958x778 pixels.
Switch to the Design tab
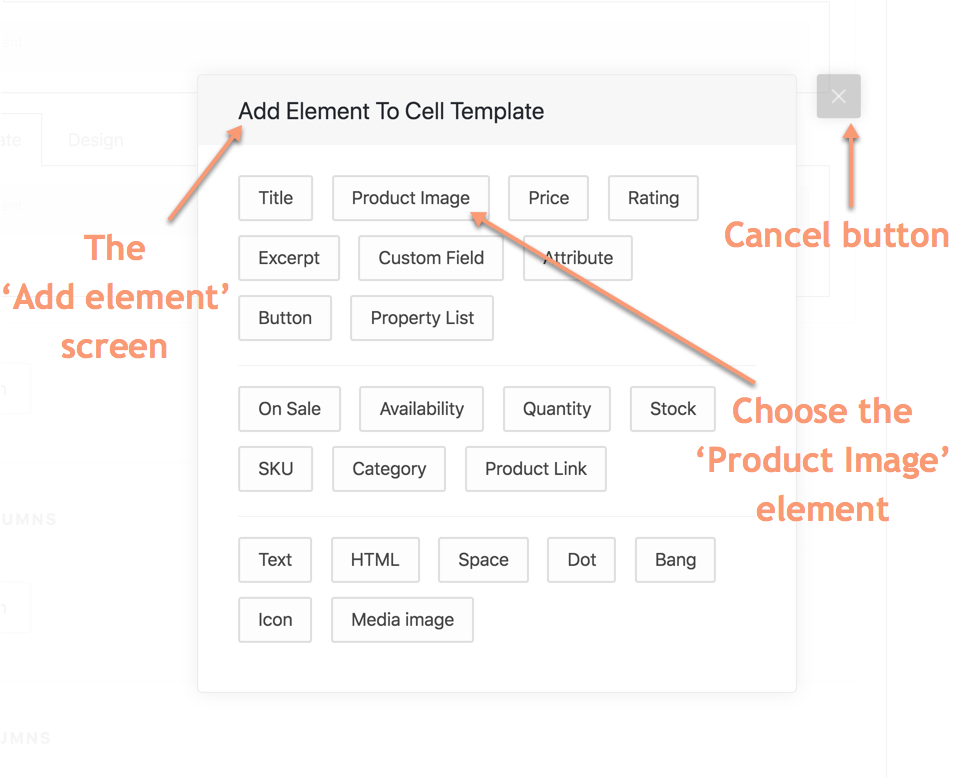pos(96,140)
